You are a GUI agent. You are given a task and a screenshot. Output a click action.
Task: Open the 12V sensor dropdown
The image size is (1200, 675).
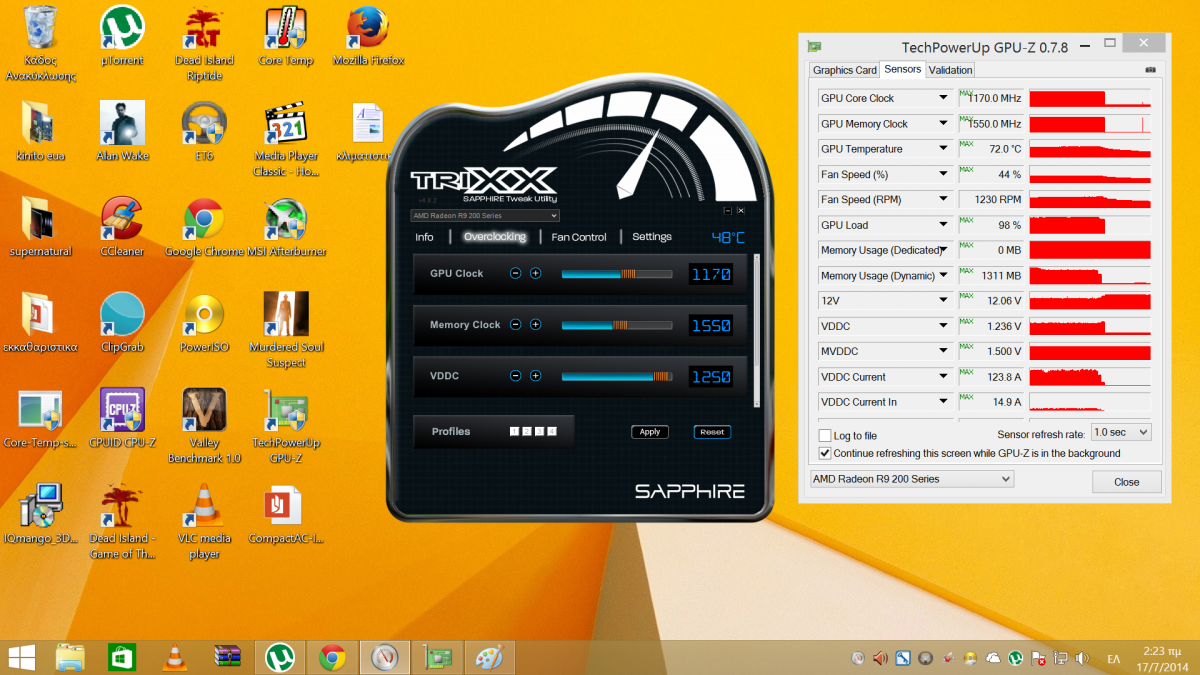point(942,301)
